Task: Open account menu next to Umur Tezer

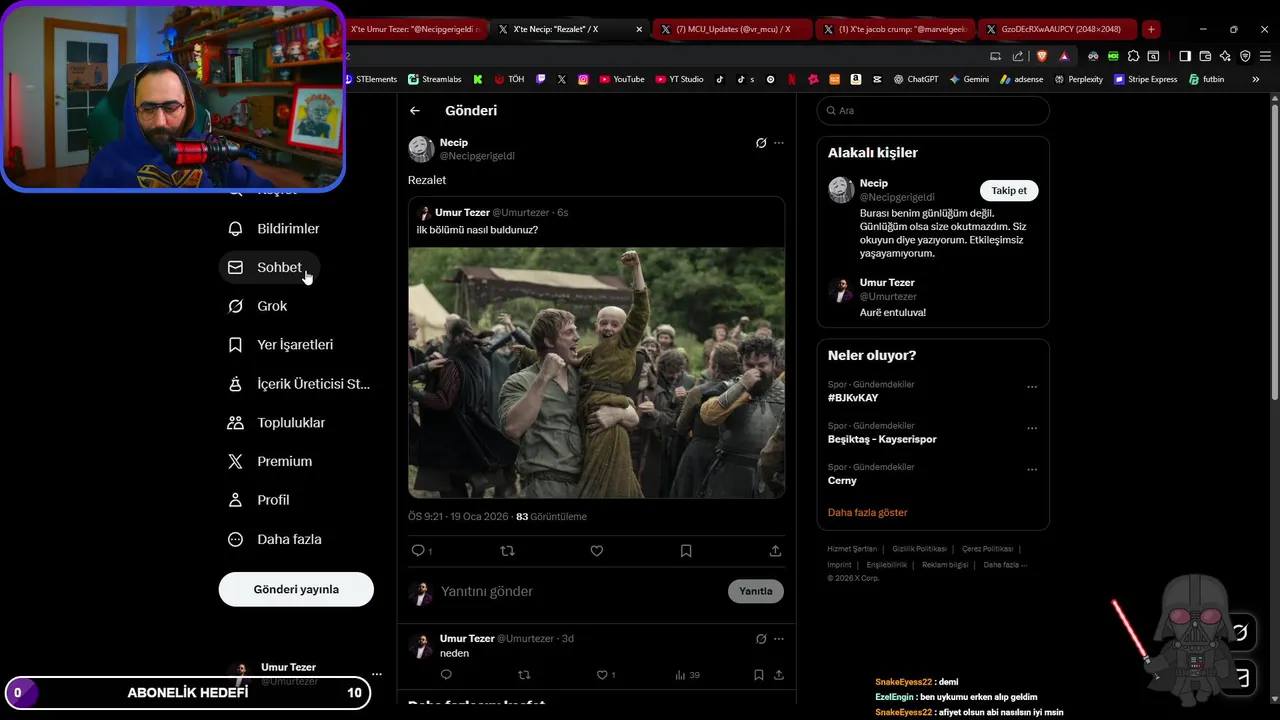Action: 376,674
